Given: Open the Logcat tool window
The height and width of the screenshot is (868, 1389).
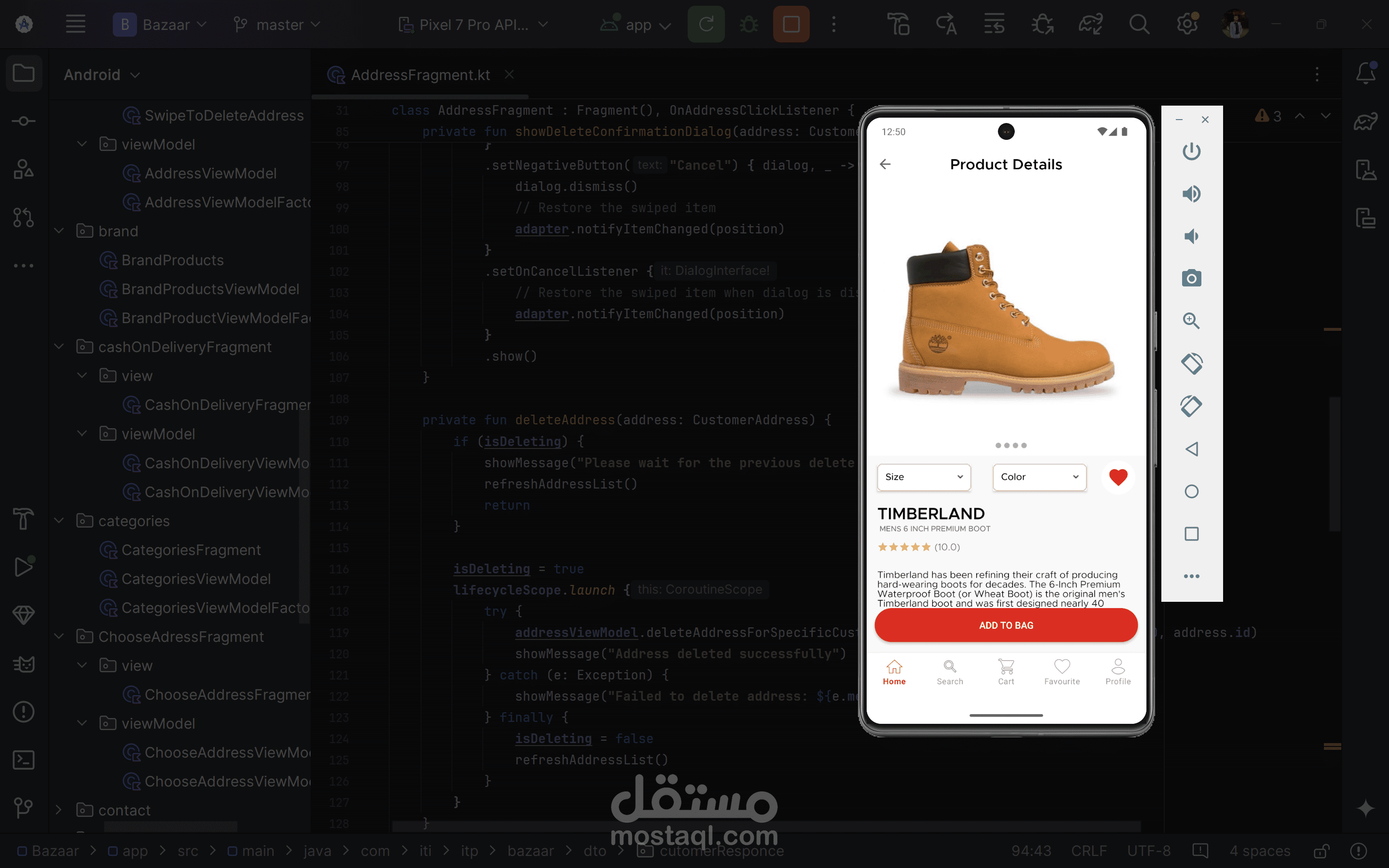Looking at the screenshot, I should click(24, 664).
